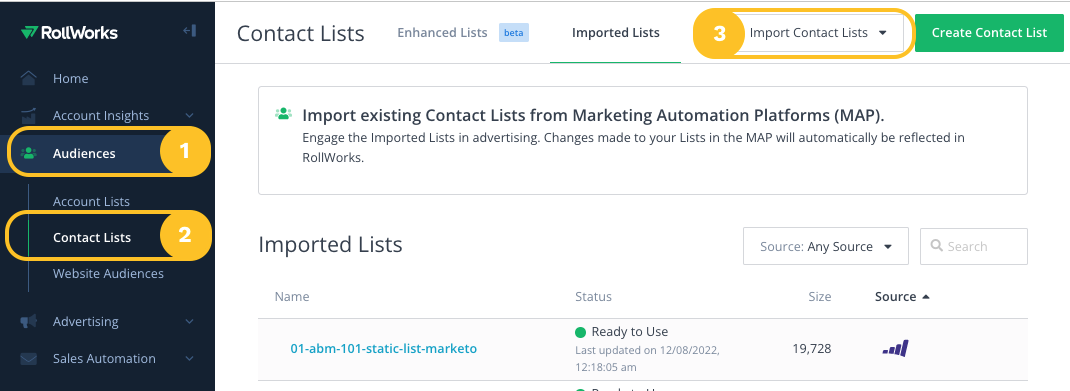Click the green people icon in the info banner

[x=283, y=114]
